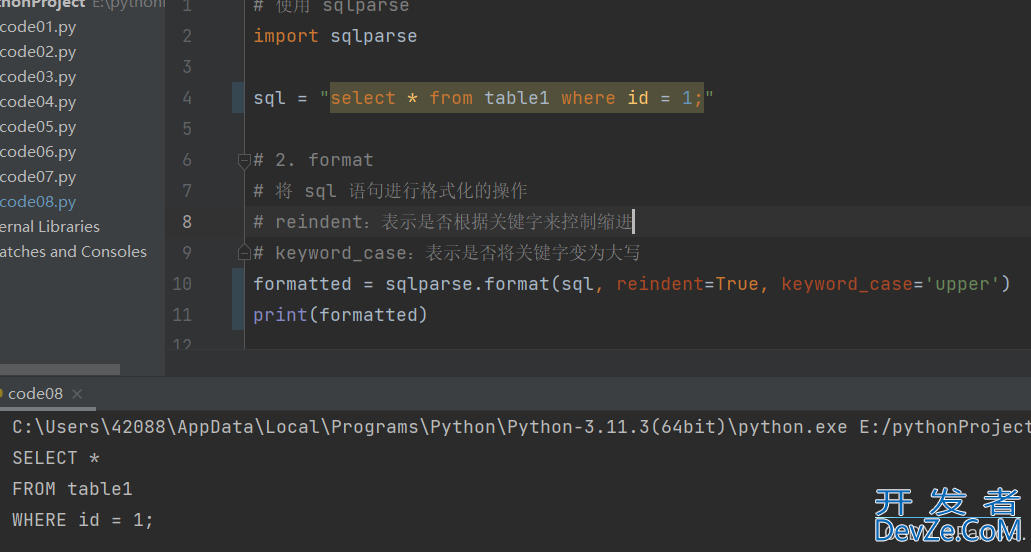Collapse comment block fold marker at line 6

tap(244, 160)
